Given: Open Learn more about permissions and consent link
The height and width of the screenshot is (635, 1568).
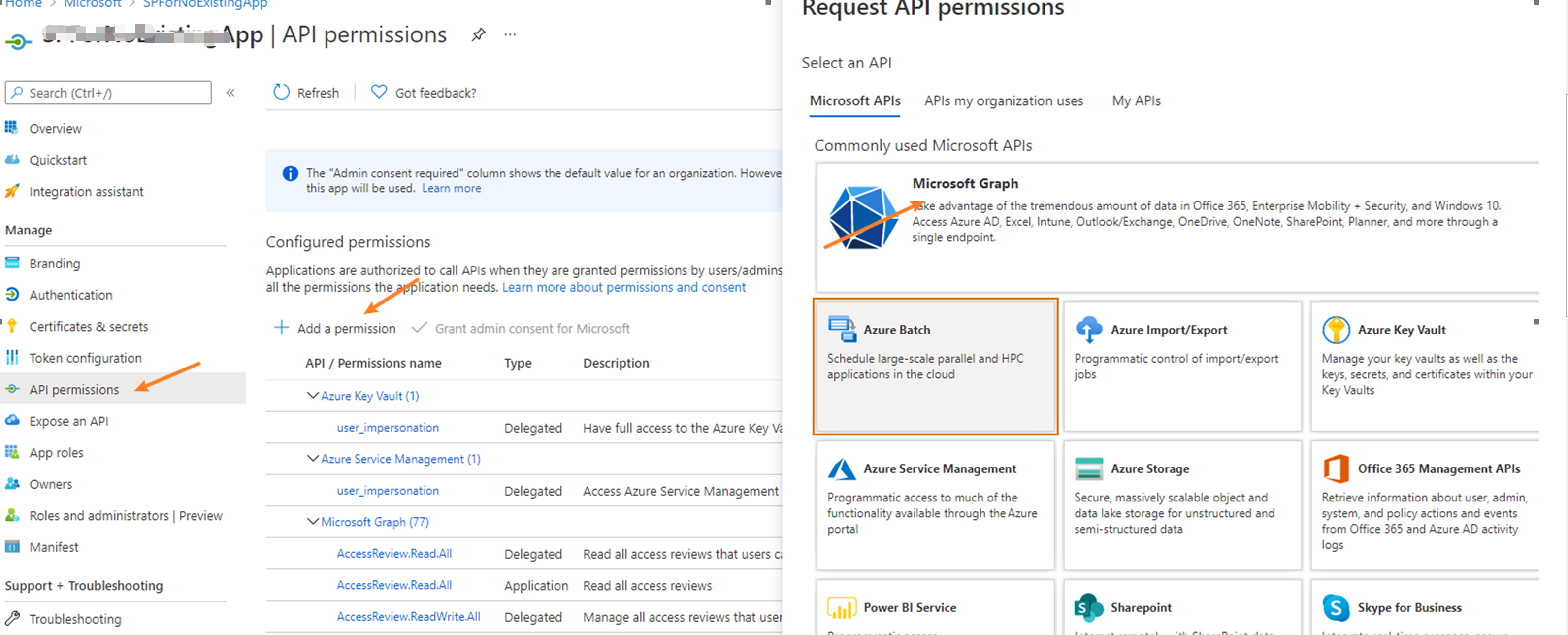Looking at the screenshot, I should tap(623, 287).
